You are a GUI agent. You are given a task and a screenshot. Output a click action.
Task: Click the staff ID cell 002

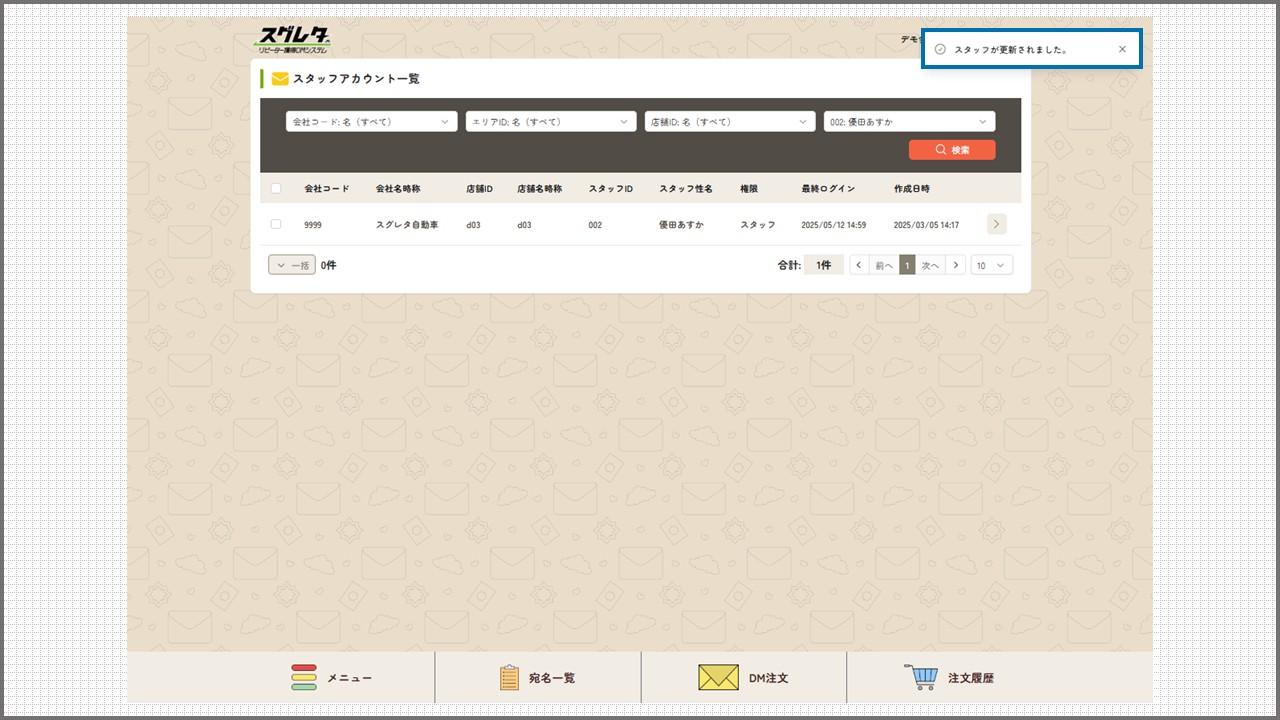[595, 225]
